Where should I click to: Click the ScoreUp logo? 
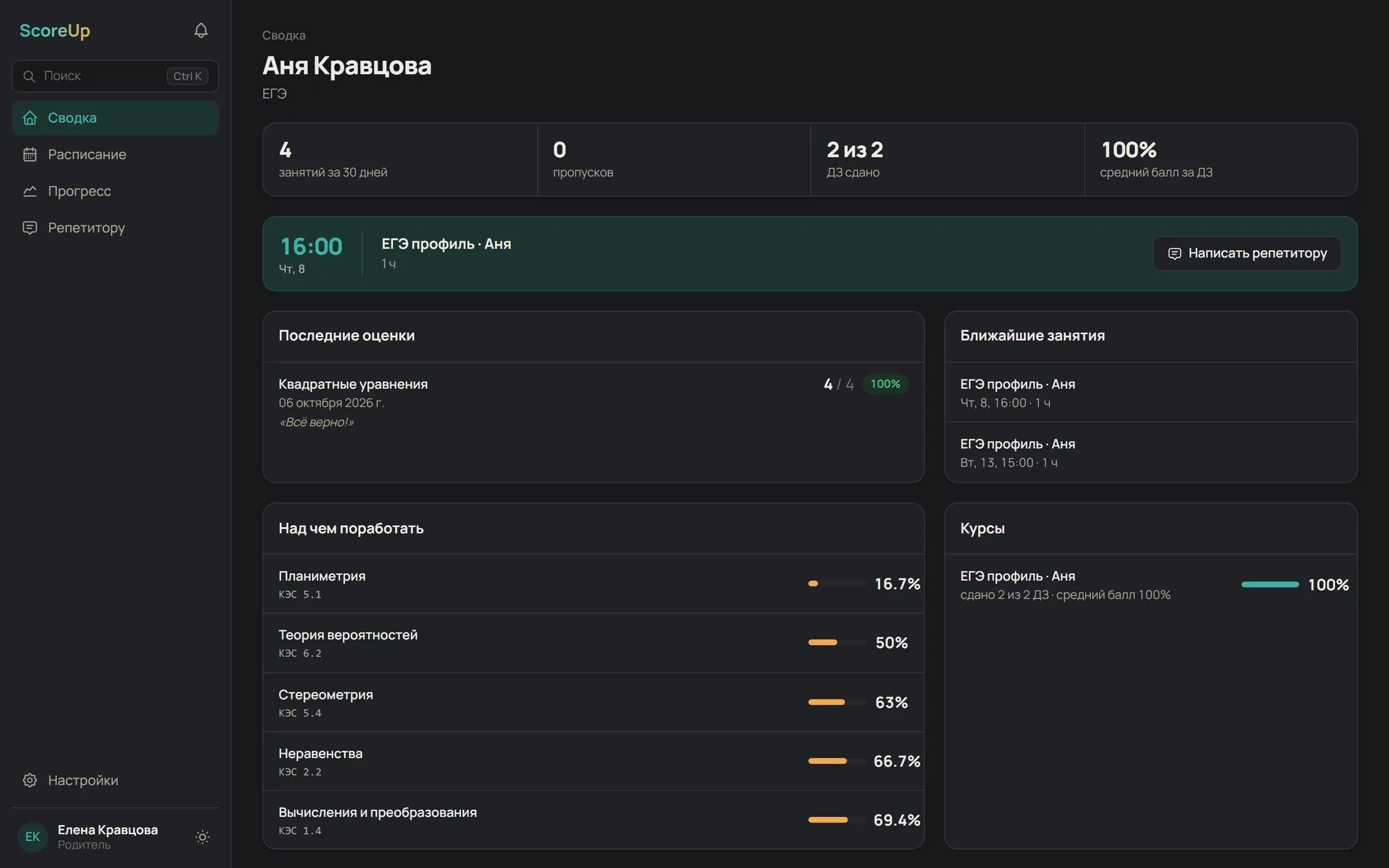(55, 30)
